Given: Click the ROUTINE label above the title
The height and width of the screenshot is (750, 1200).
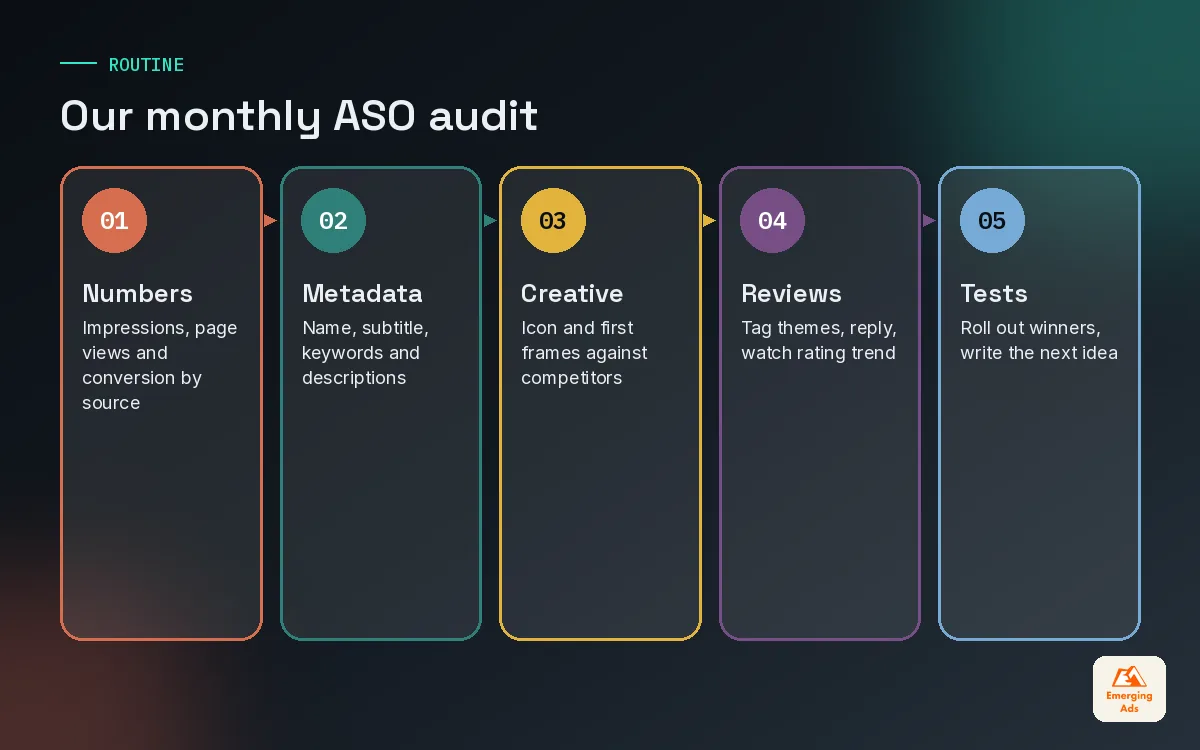Looking at the screenshot, I should click(x=146, y=64).
